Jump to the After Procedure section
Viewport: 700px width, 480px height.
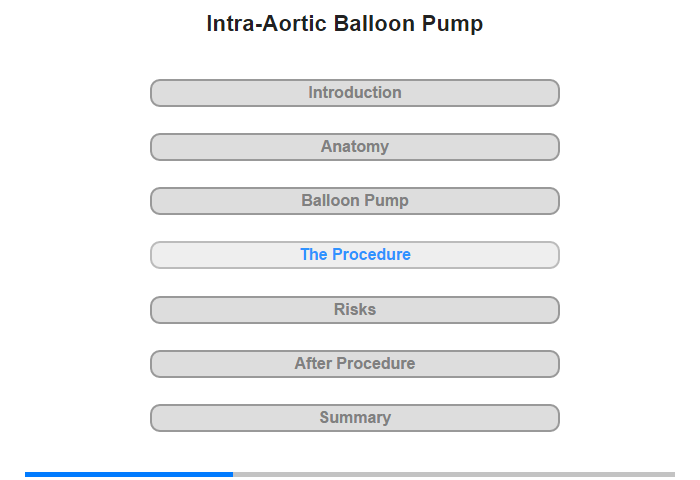(x=354, y=364)
